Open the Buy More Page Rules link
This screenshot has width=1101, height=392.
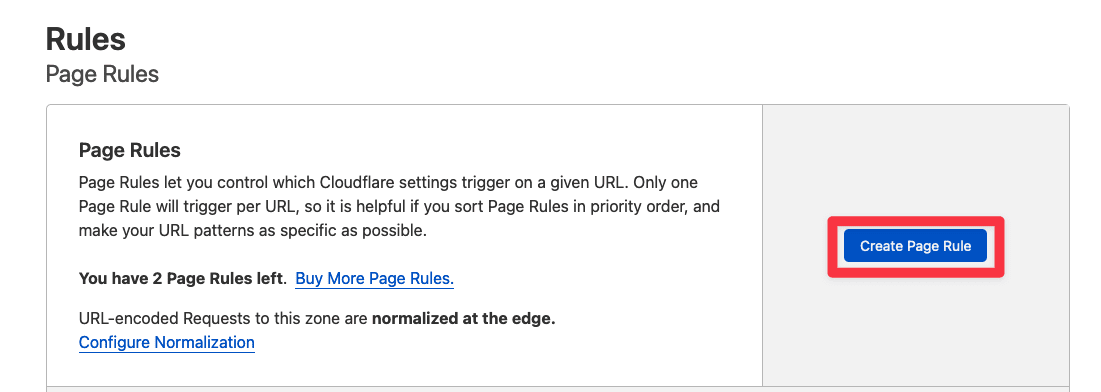coord(374,278)
